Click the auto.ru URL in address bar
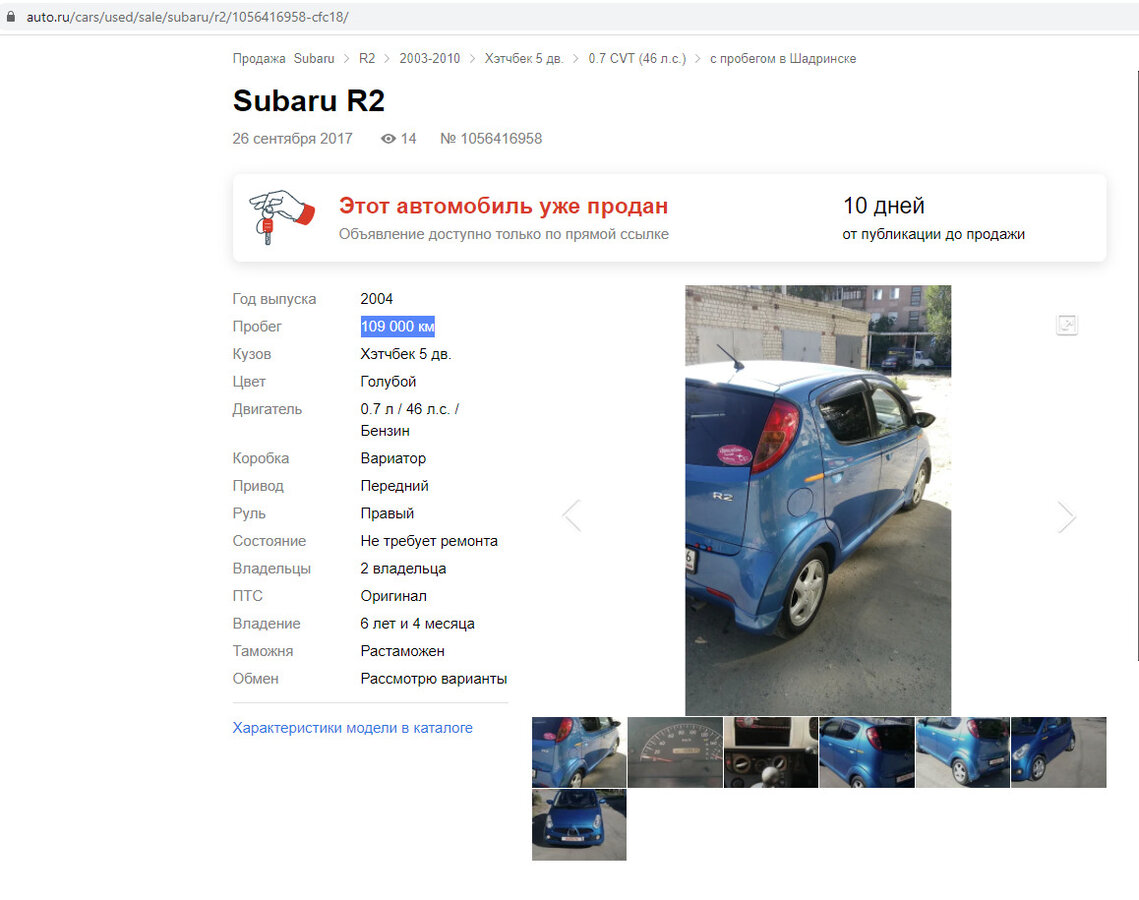Screen dimensions: 1139x900 click(x=187, y=17)
